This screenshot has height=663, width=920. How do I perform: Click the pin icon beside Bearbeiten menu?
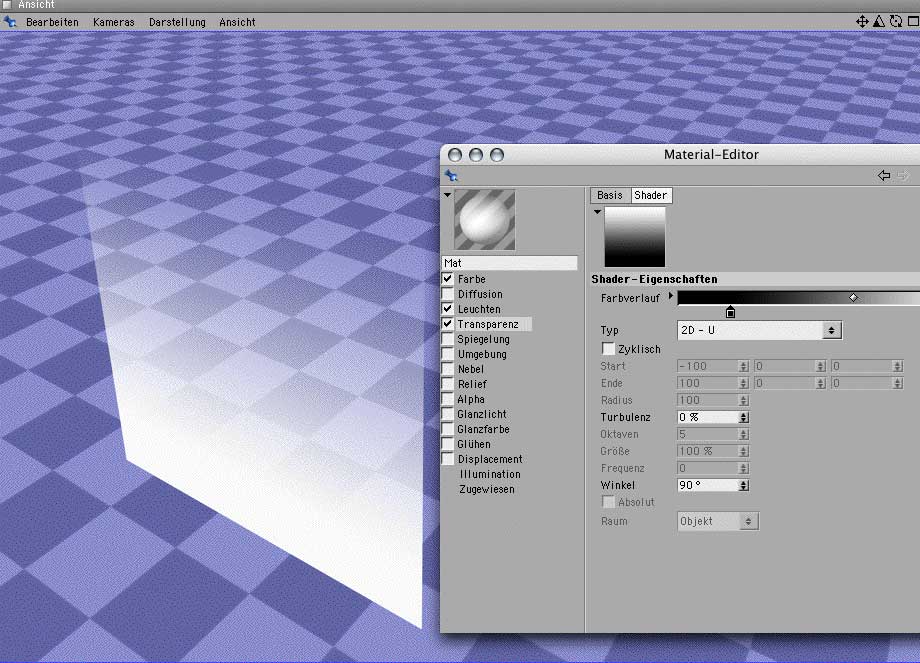click(10, 22)
